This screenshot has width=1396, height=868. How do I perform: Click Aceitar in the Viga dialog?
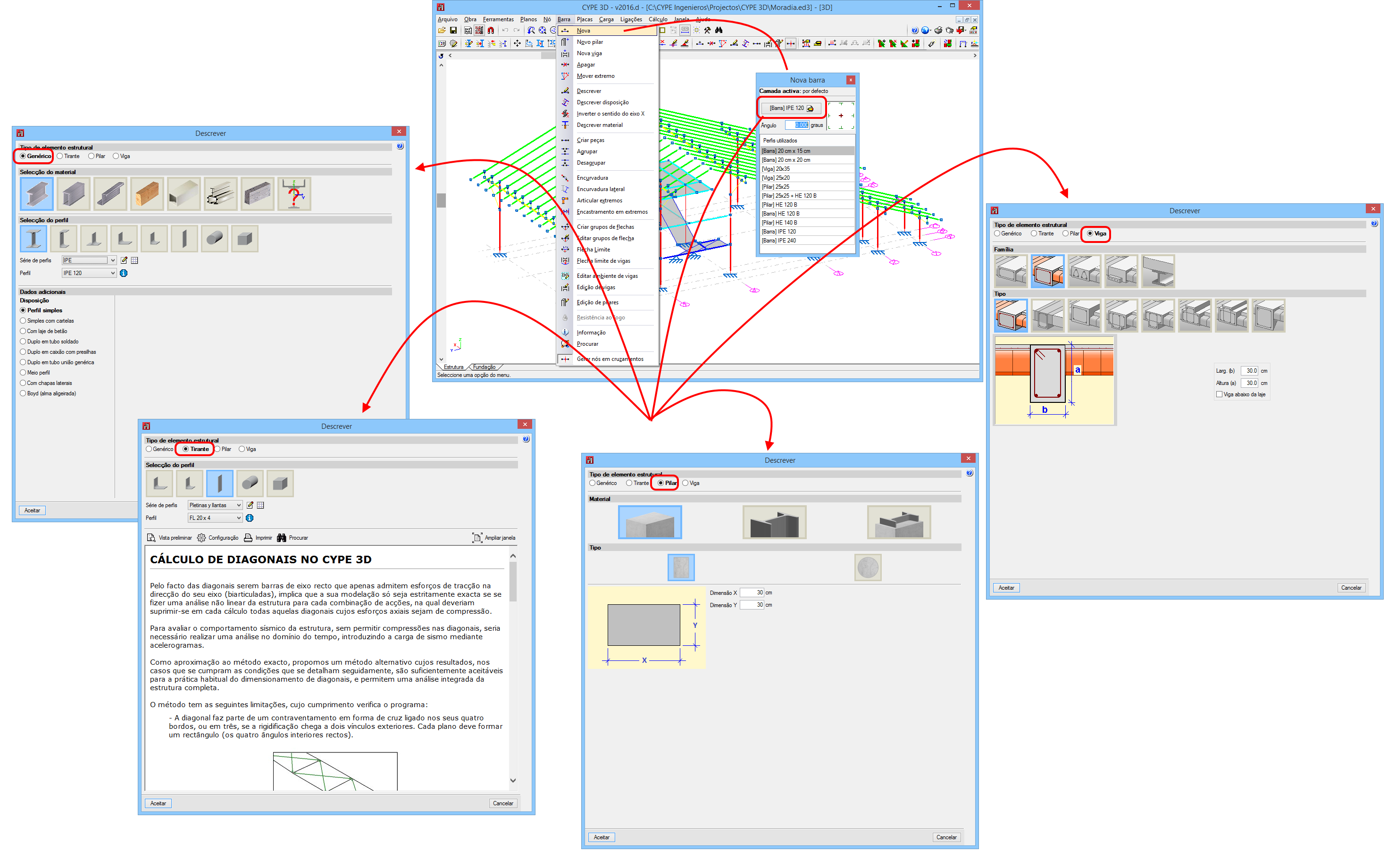coord(1006,588)
